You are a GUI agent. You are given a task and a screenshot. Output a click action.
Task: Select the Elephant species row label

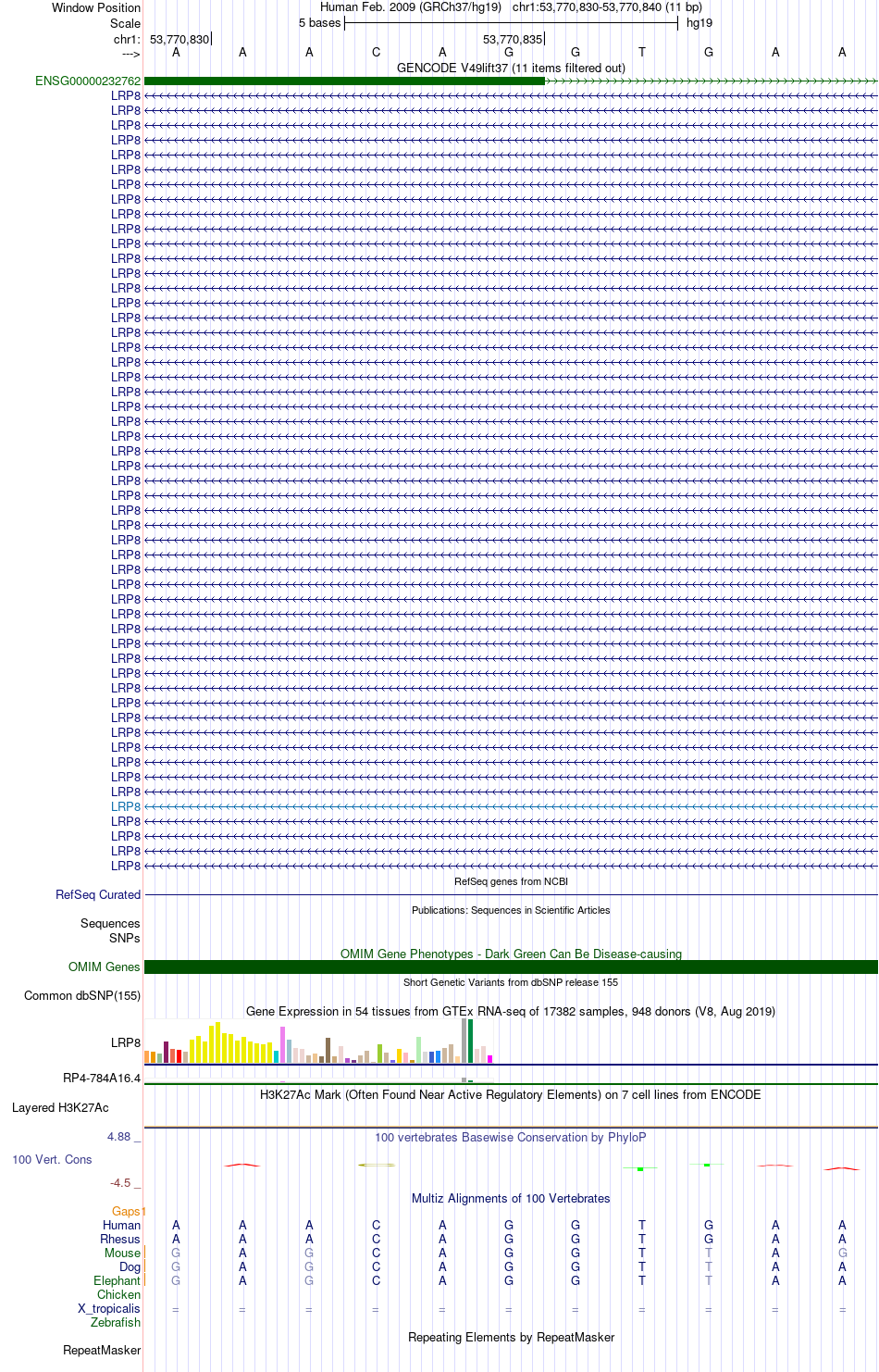click(x=118, y=1281)
